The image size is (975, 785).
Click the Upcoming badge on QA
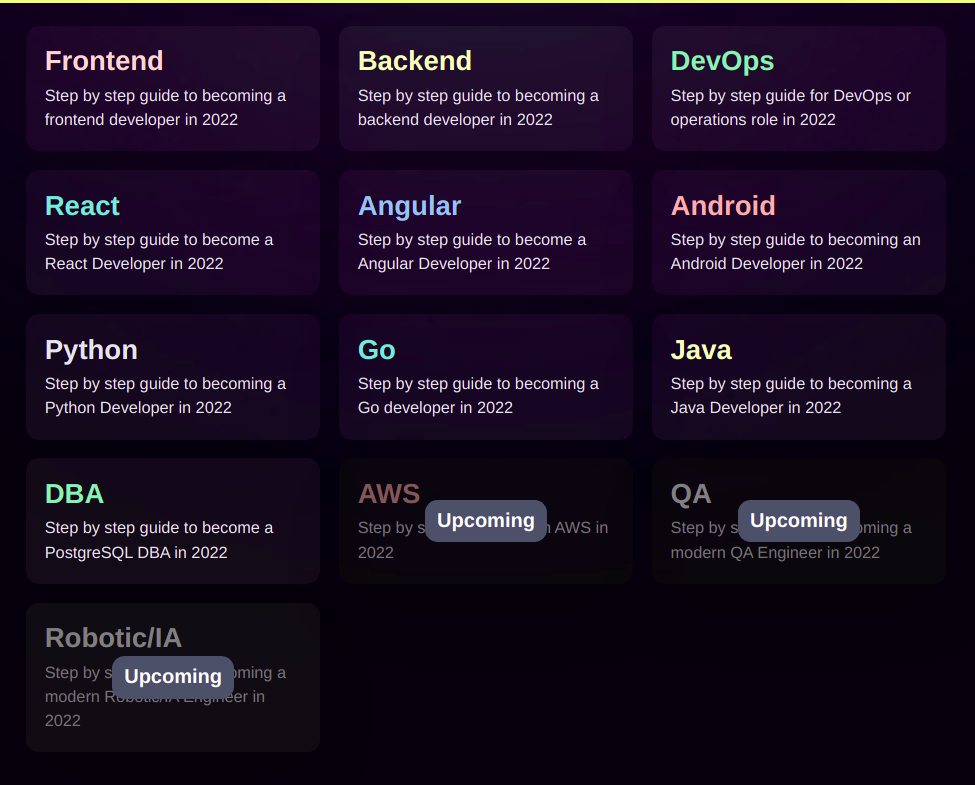click(x=798, y=520)
